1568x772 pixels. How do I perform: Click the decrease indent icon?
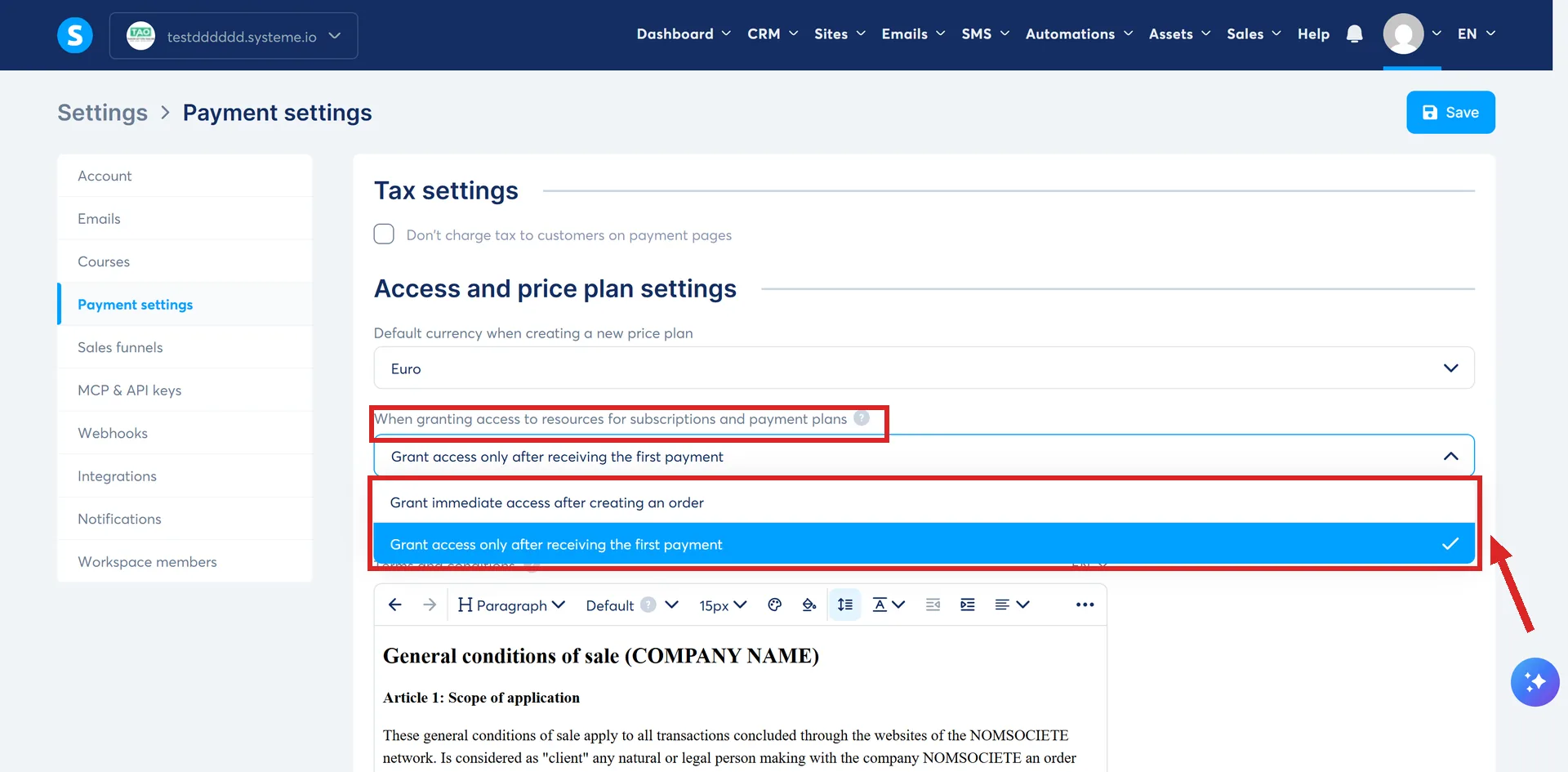(933, 605)
